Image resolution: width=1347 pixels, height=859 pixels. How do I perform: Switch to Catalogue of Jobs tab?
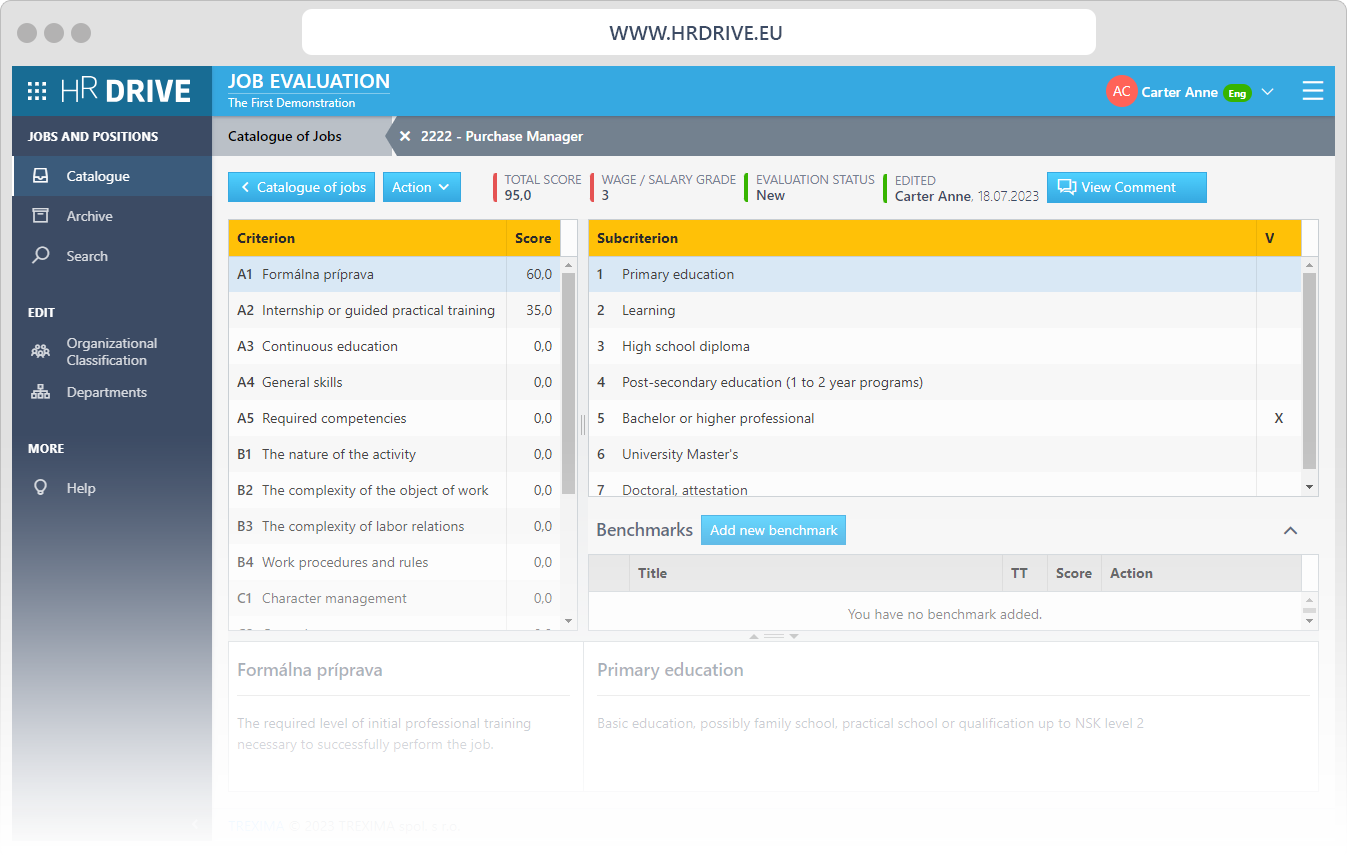pos(285,136)
